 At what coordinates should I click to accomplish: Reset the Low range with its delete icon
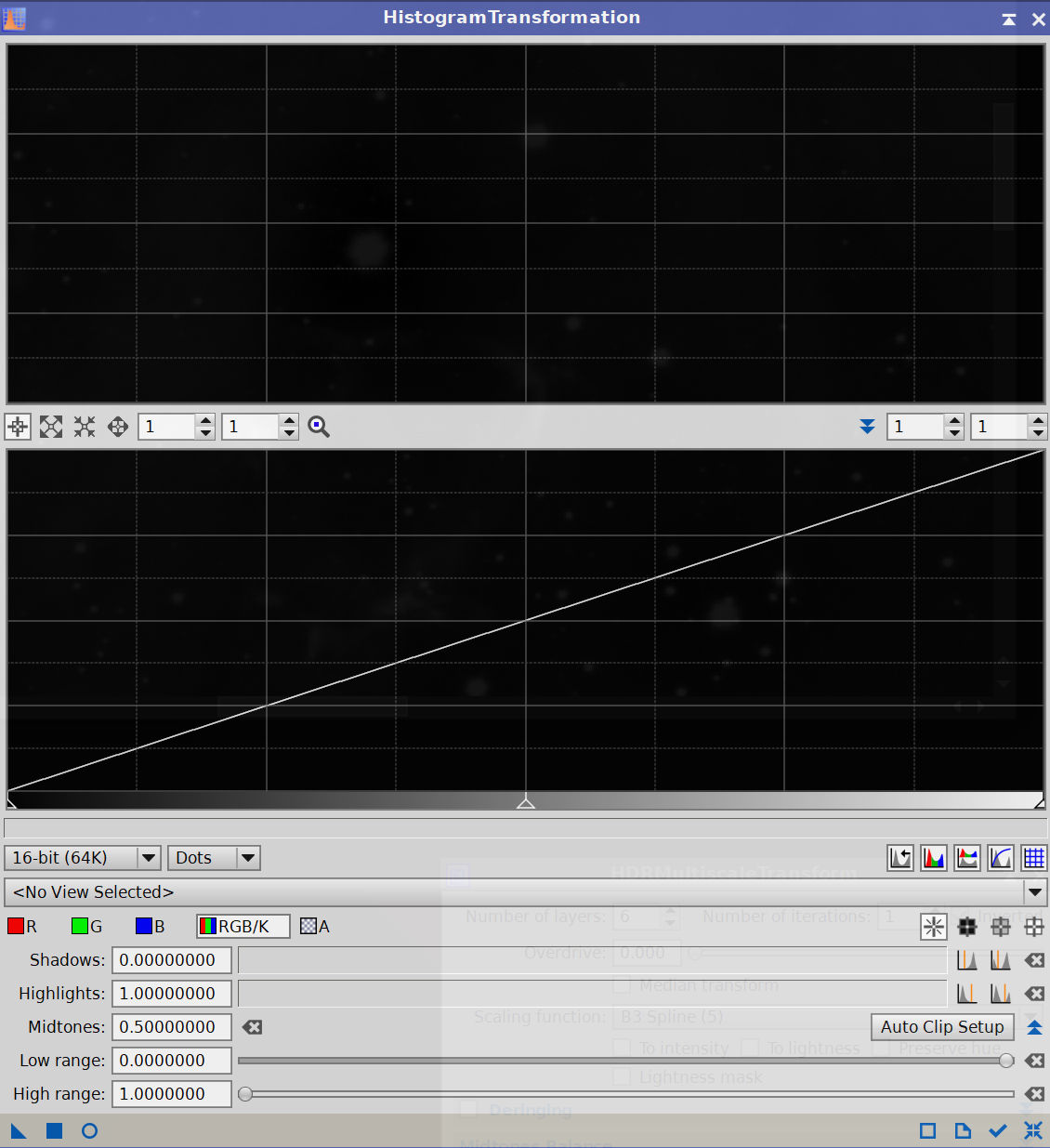(1034, 1061)
